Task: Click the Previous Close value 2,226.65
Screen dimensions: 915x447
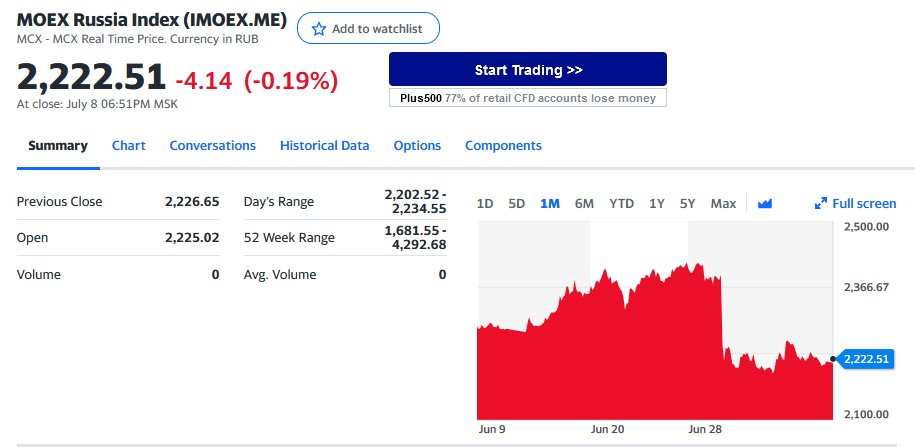Action: [x=192, y=201]
